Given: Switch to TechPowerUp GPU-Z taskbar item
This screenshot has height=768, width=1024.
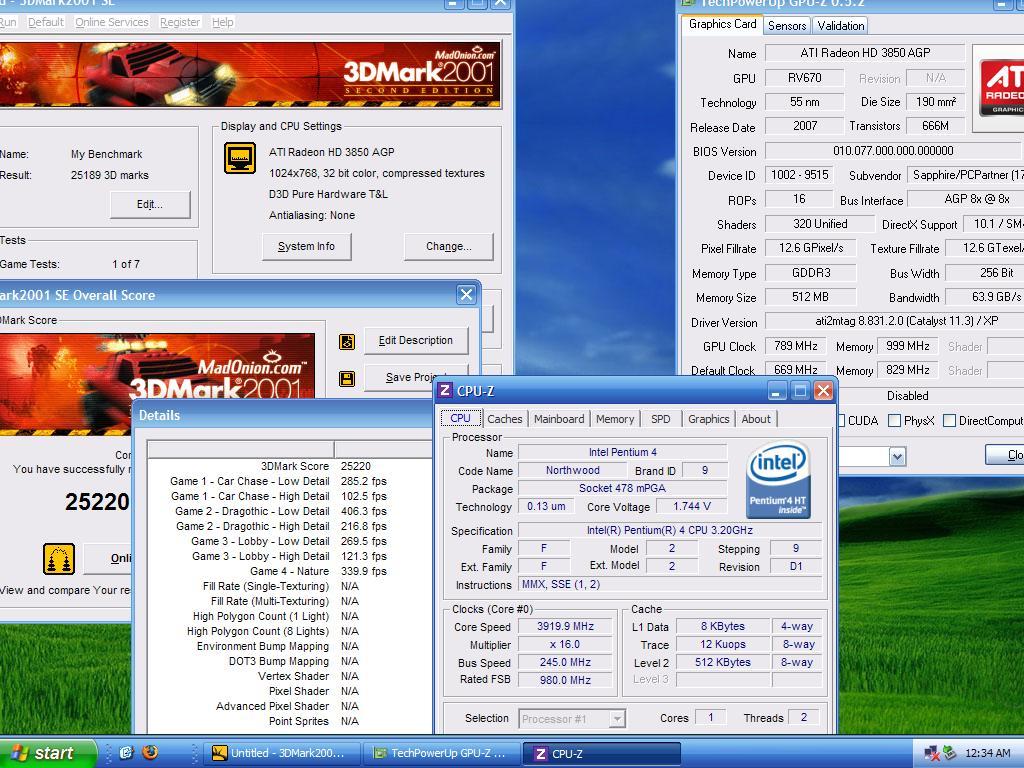Looking at the screenshot, I should point(442,753).
